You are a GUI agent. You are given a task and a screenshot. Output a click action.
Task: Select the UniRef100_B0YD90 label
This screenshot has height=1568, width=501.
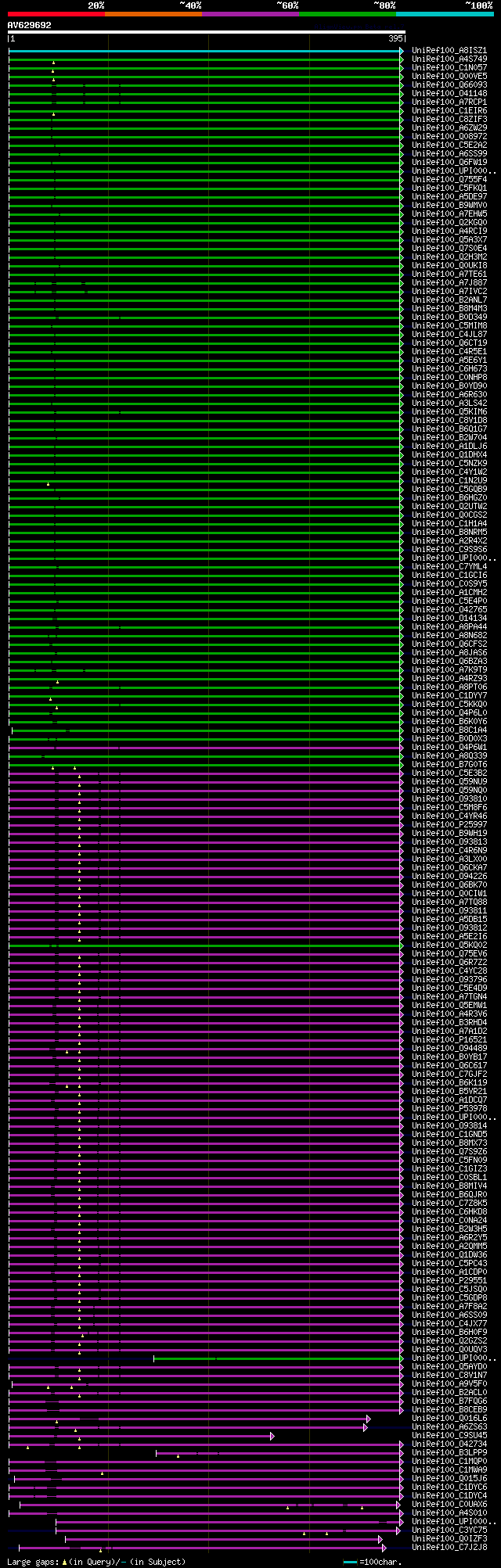[x=449, y=386]
